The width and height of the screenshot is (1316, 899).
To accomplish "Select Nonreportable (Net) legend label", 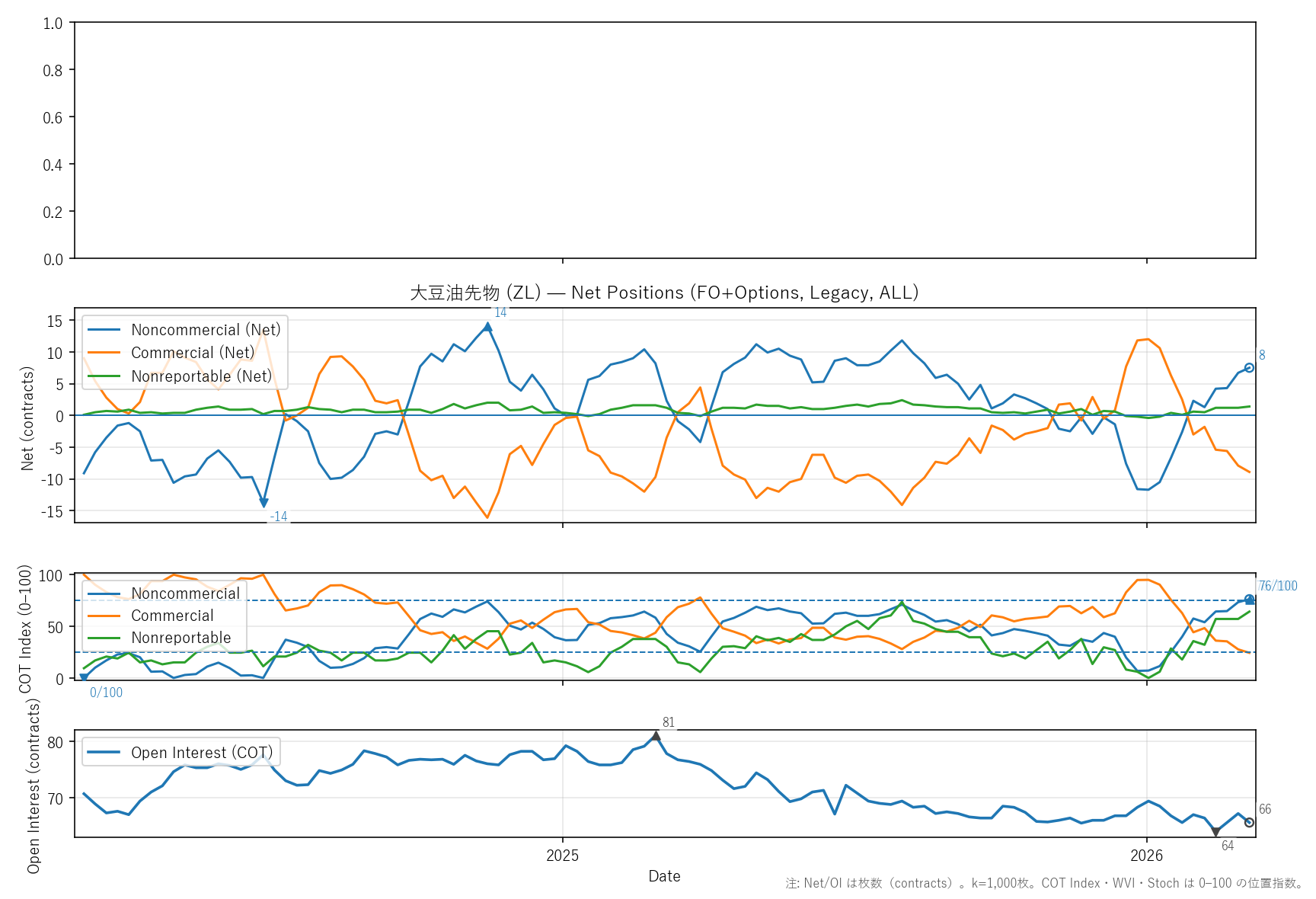I will 201,376.
